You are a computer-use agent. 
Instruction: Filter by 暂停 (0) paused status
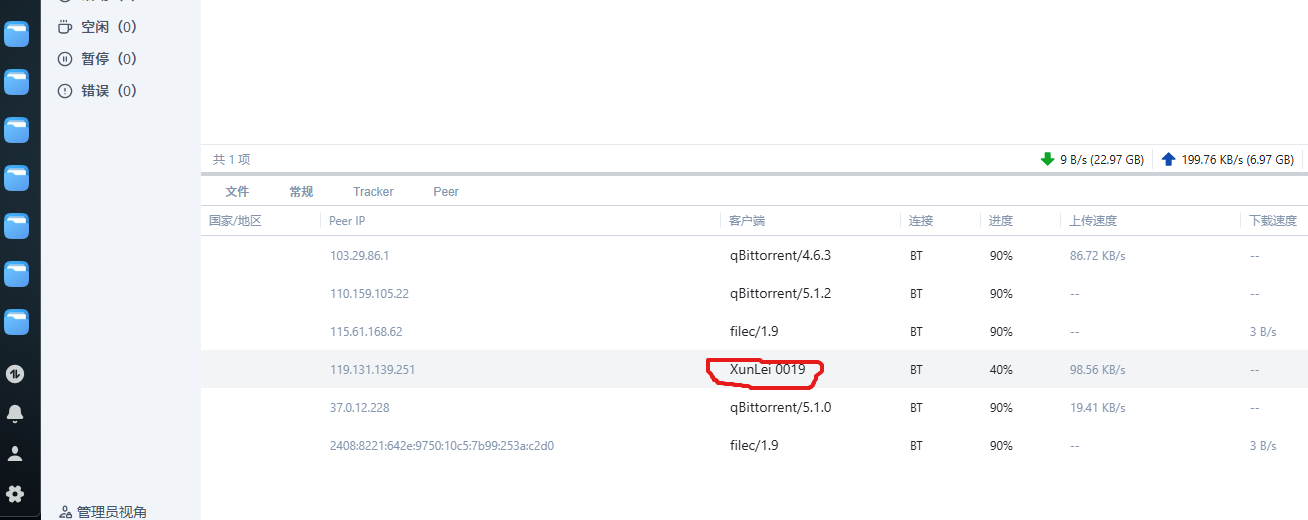click(97, 59)
